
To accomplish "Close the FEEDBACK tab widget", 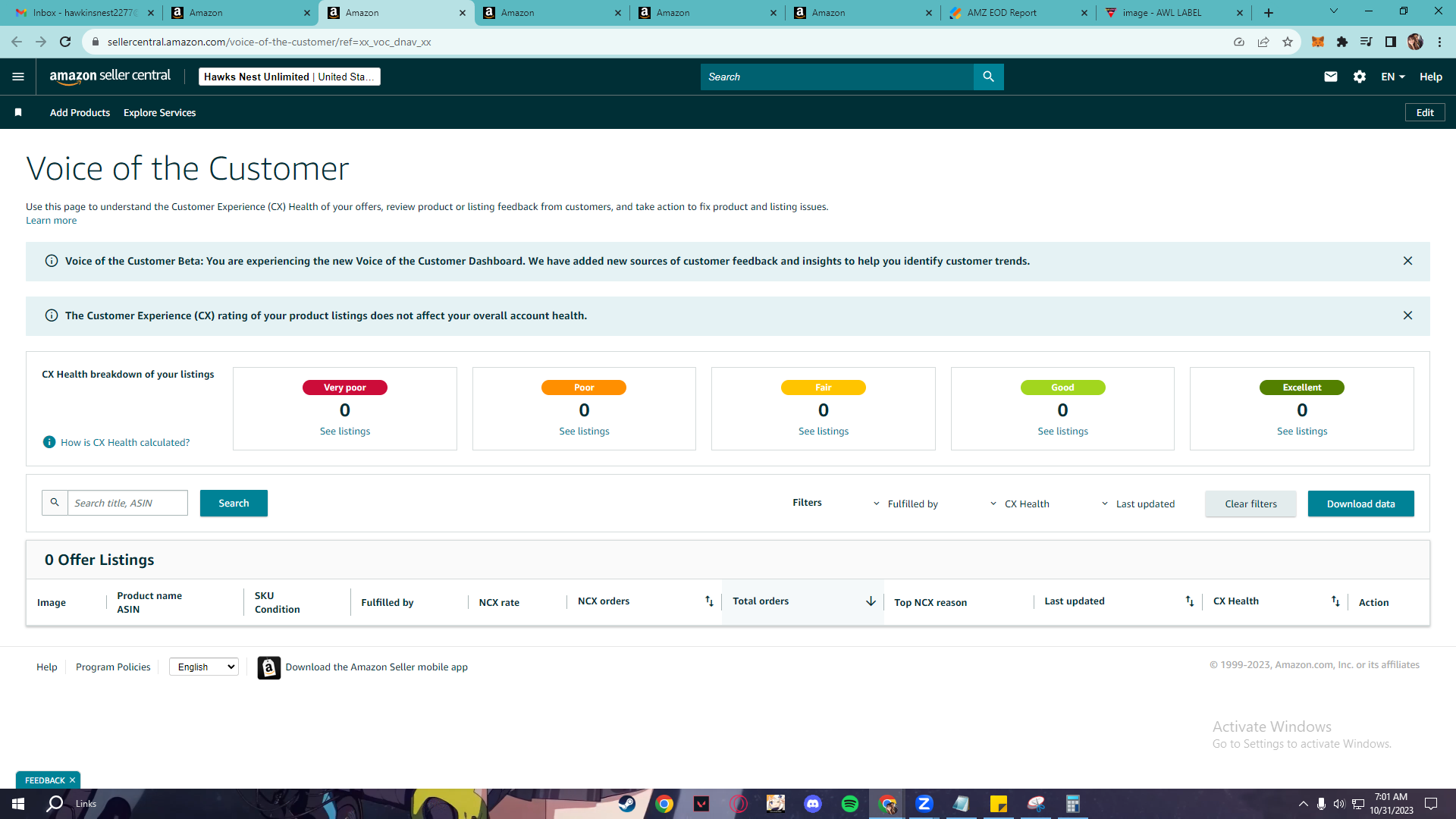I will tap(73, 780).
